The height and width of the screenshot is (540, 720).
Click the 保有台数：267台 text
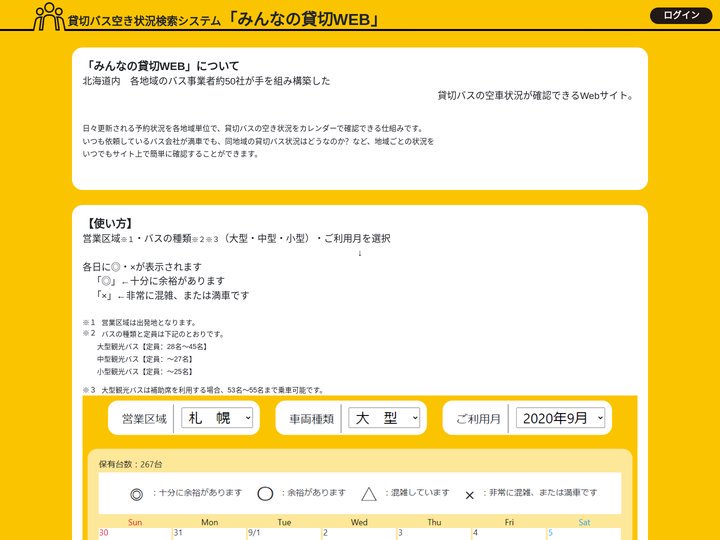tap(130, 464)
